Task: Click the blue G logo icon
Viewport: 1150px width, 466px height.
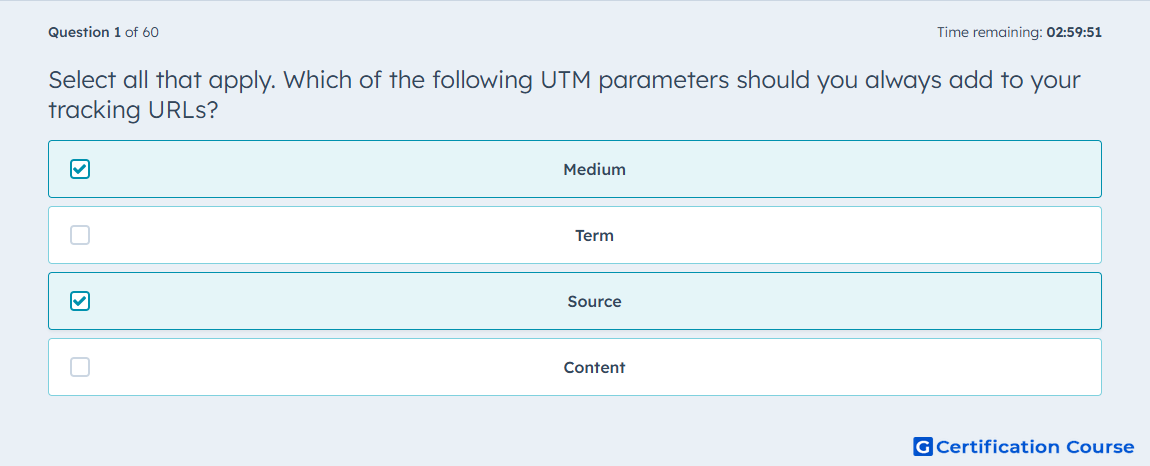Action: coord(923,446)
